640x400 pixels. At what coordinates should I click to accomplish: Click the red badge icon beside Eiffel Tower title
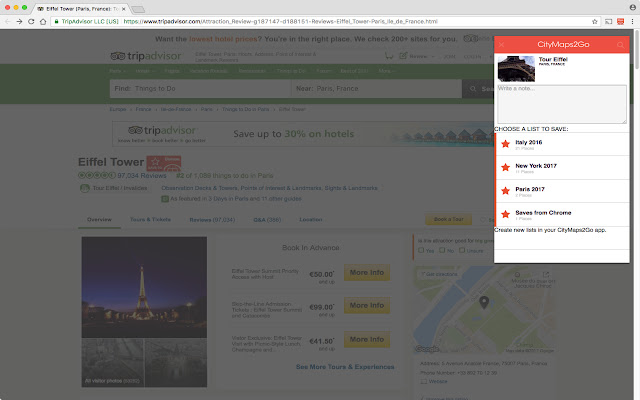pos(164,163)
